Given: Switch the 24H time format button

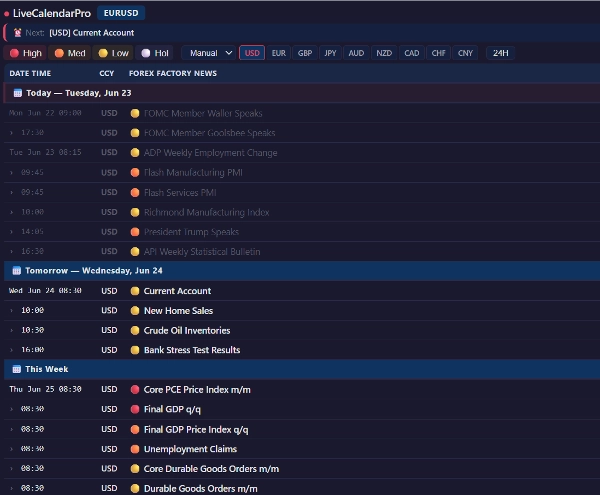Looking at the screenshot, I should [501, 53].
